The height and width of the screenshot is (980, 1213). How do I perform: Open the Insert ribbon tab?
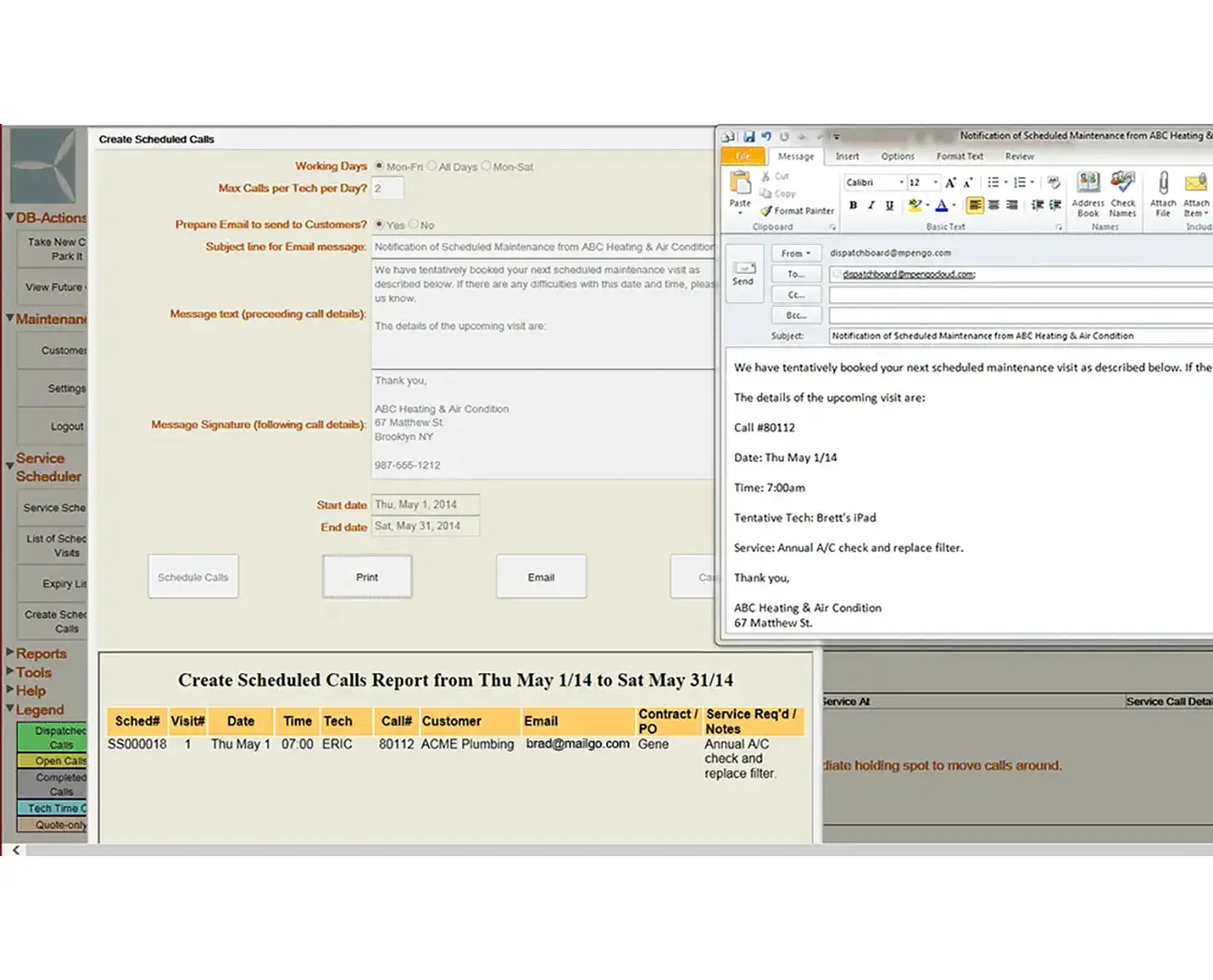point(847,156)
